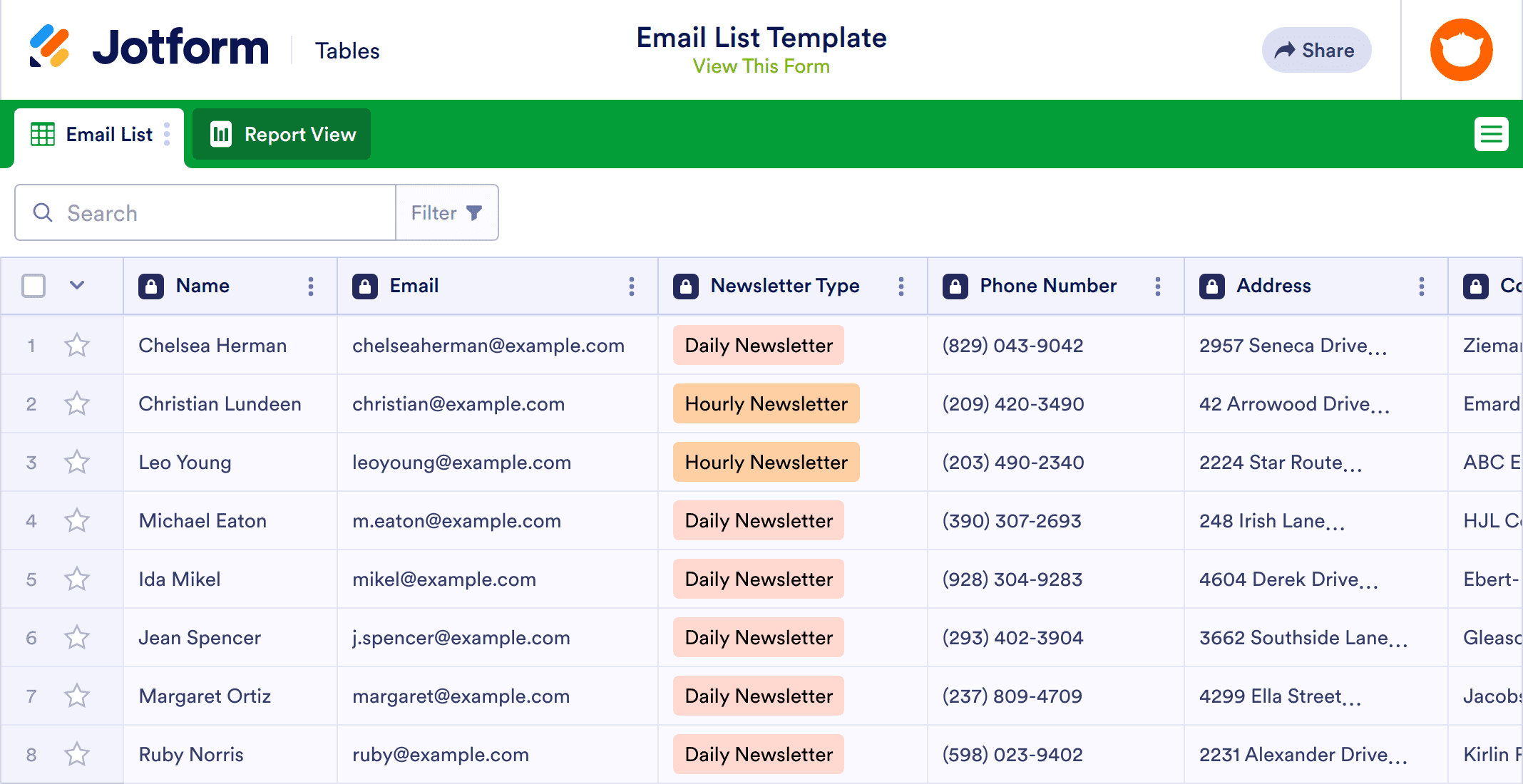Click the filter funnel icon
The width and height of the screenshot is (1523, 784).
473,212
